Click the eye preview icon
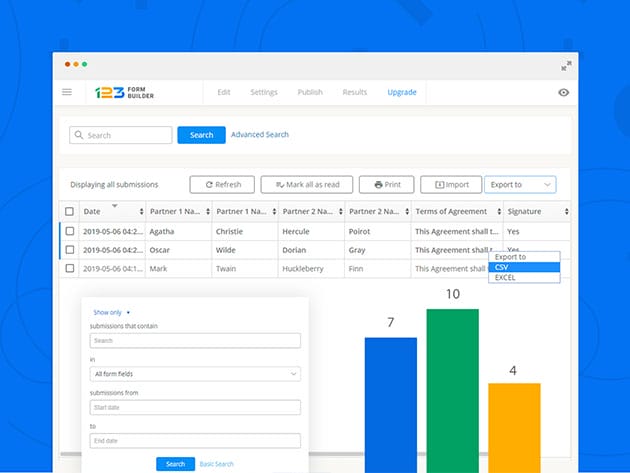630x473 pixels. point(564,92)
